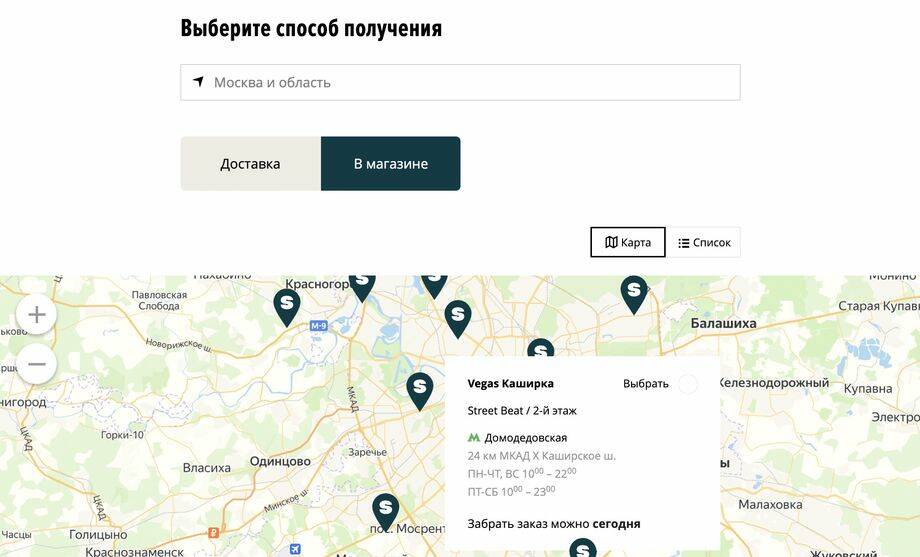Image resolution: width=920 pixels, height=557 pixels.
Task: Click the Одинцово city label on map
Action: pos(280,461)
